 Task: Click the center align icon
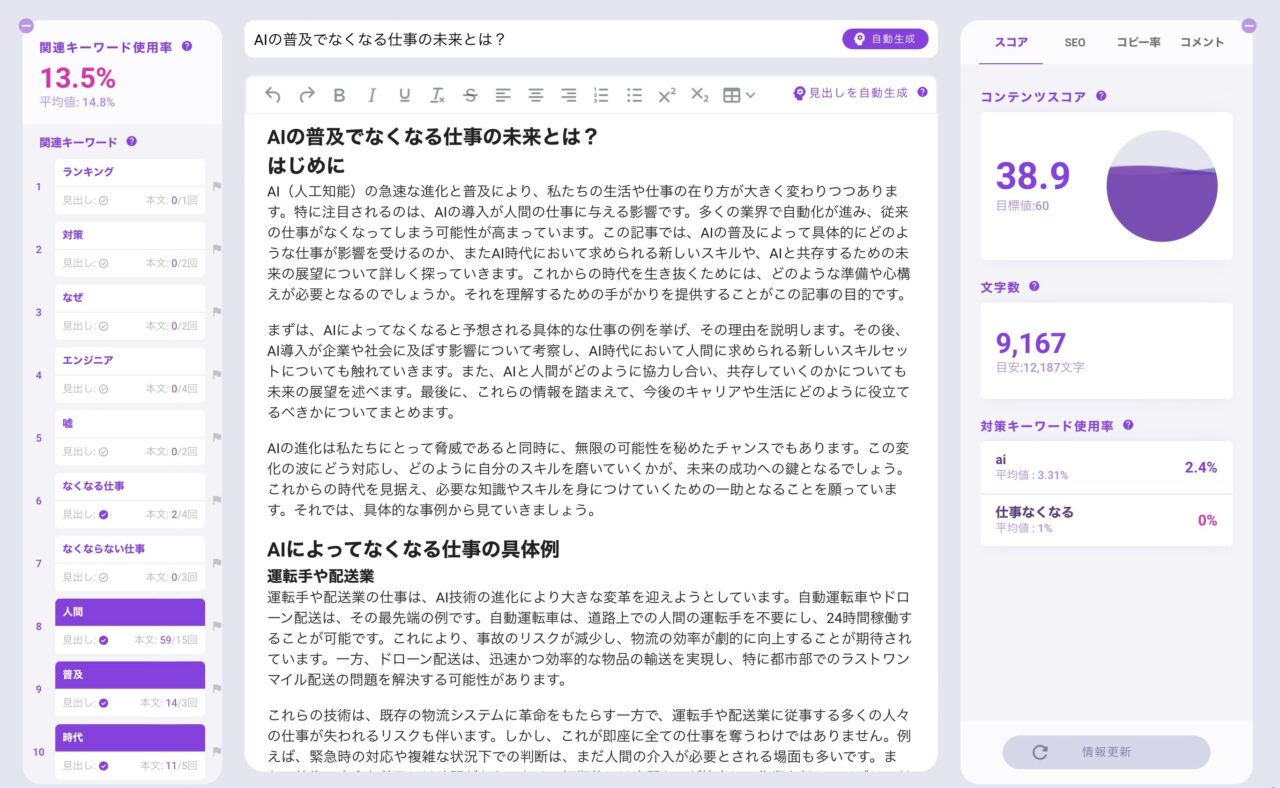pyautogui.click(x=536, y=95)
